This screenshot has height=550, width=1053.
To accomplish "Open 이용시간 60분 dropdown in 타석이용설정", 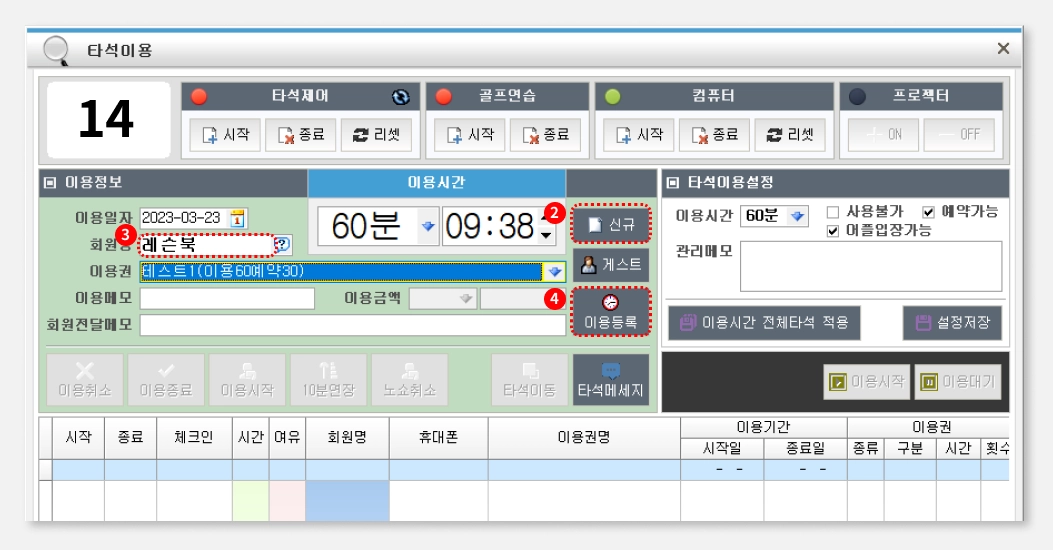I will (x=797, y=216).
